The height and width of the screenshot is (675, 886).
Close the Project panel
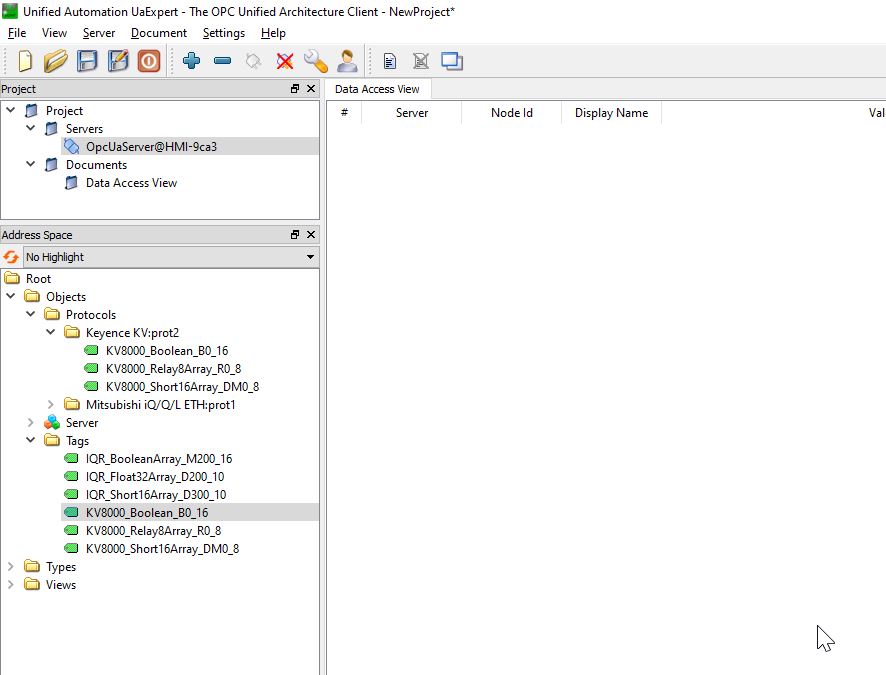311,89
